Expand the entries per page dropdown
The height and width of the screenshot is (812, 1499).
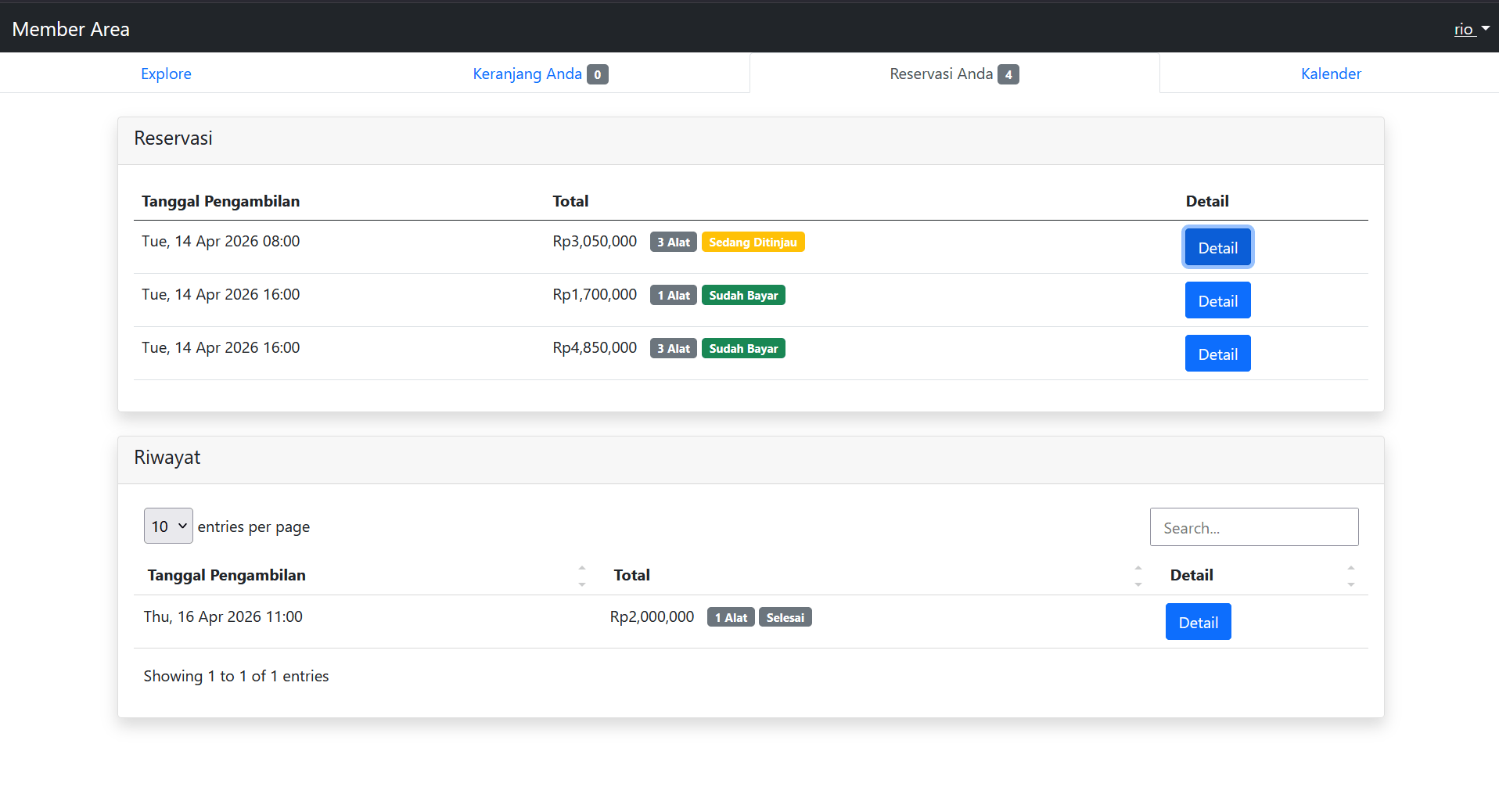tap(168, 526)
